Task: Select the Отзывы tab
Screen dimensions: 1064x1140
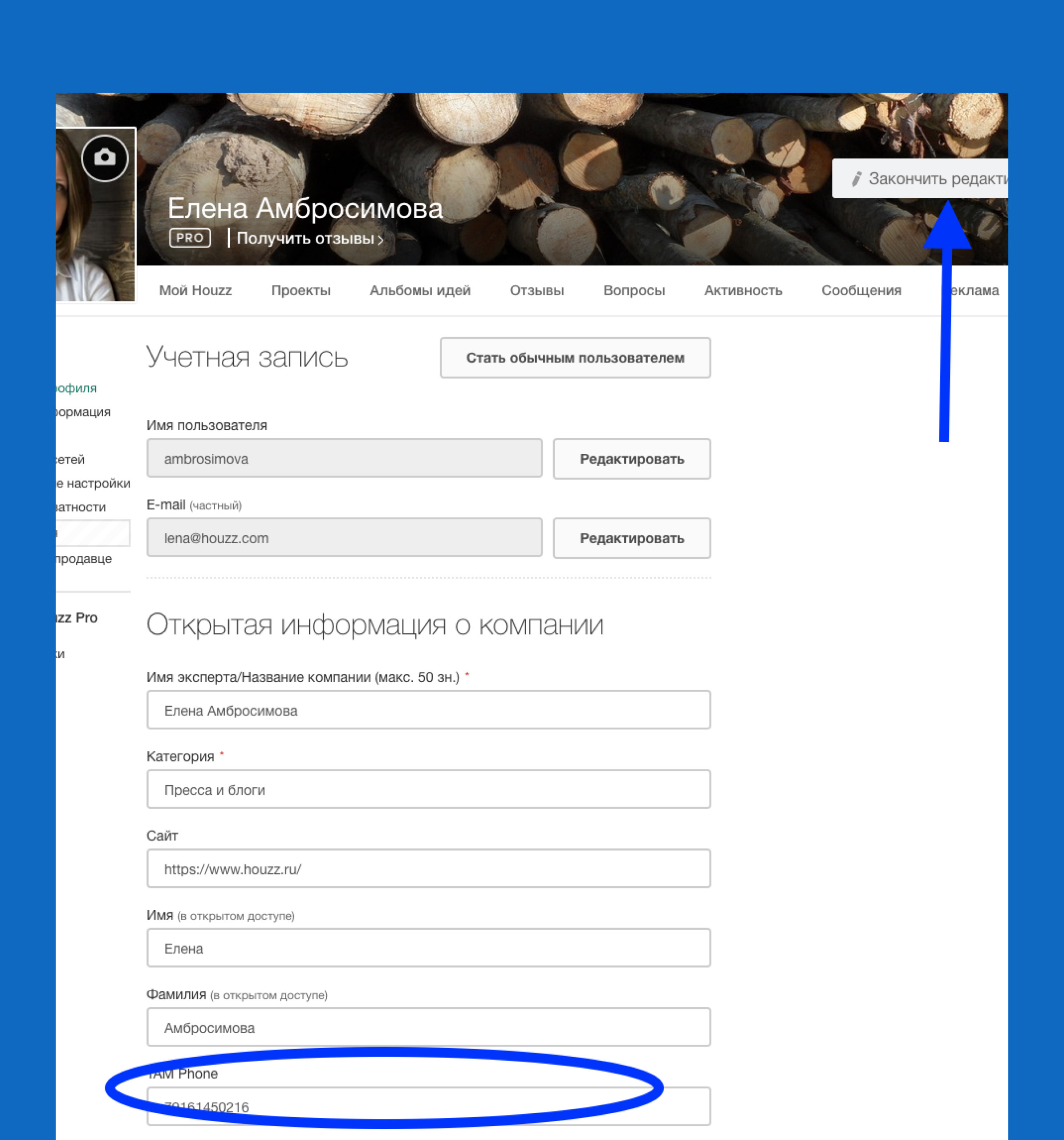Action: [x=536, y=291]
